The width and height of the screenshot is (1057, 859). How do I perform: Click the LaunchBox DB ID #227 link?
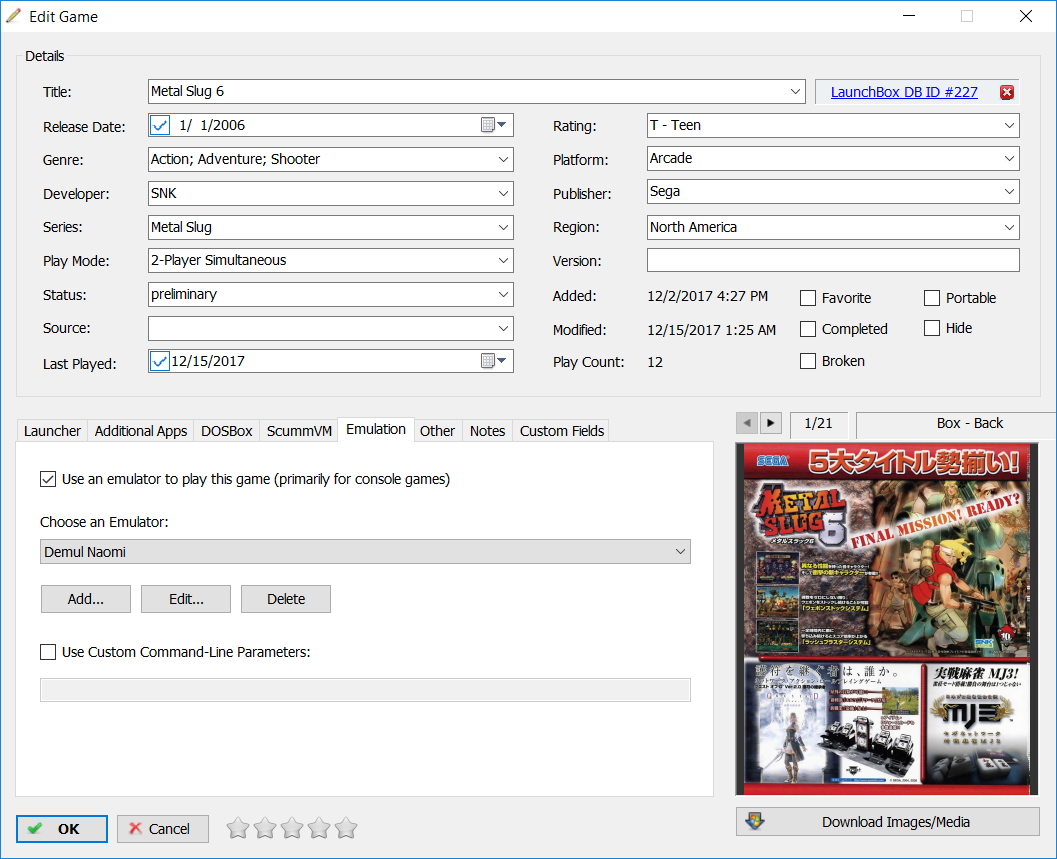tap(904, 92)
